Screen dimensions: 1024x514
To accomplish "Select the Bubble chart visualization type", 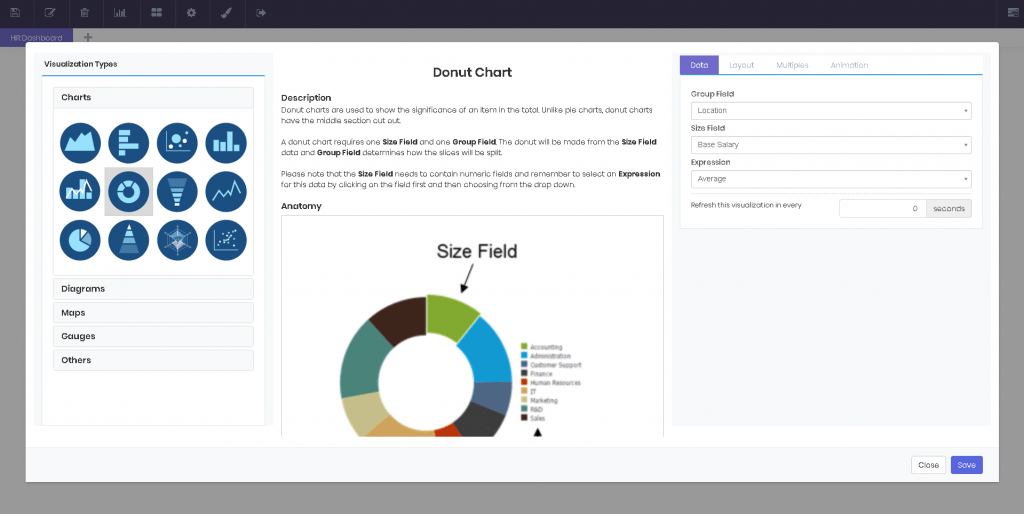I will coord(177,143).
